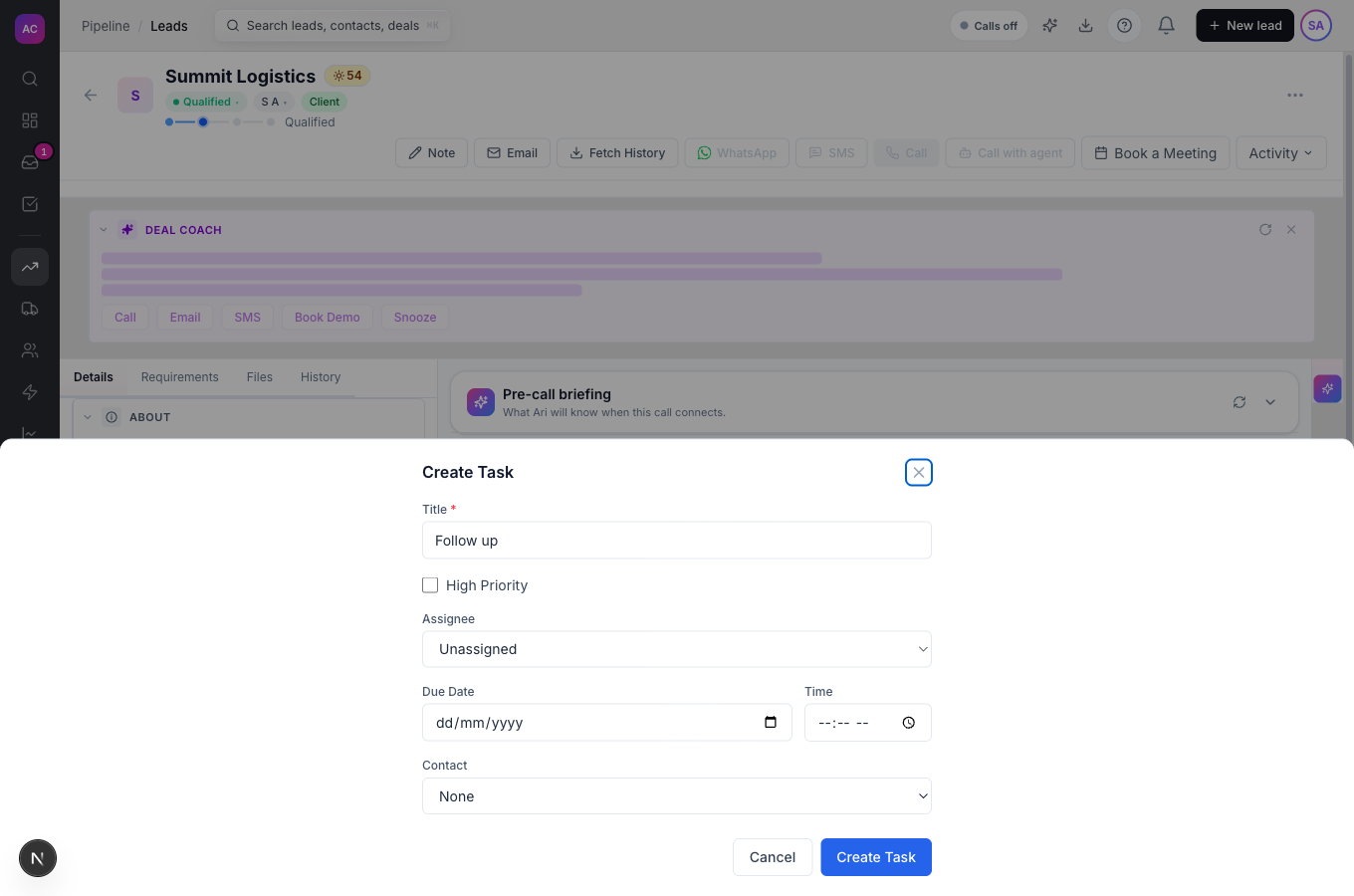Screen dimensions: 1354x896
Task: Refresh the Pre-call briefing
Action: pyautogui.click(x=1240, y=402)
